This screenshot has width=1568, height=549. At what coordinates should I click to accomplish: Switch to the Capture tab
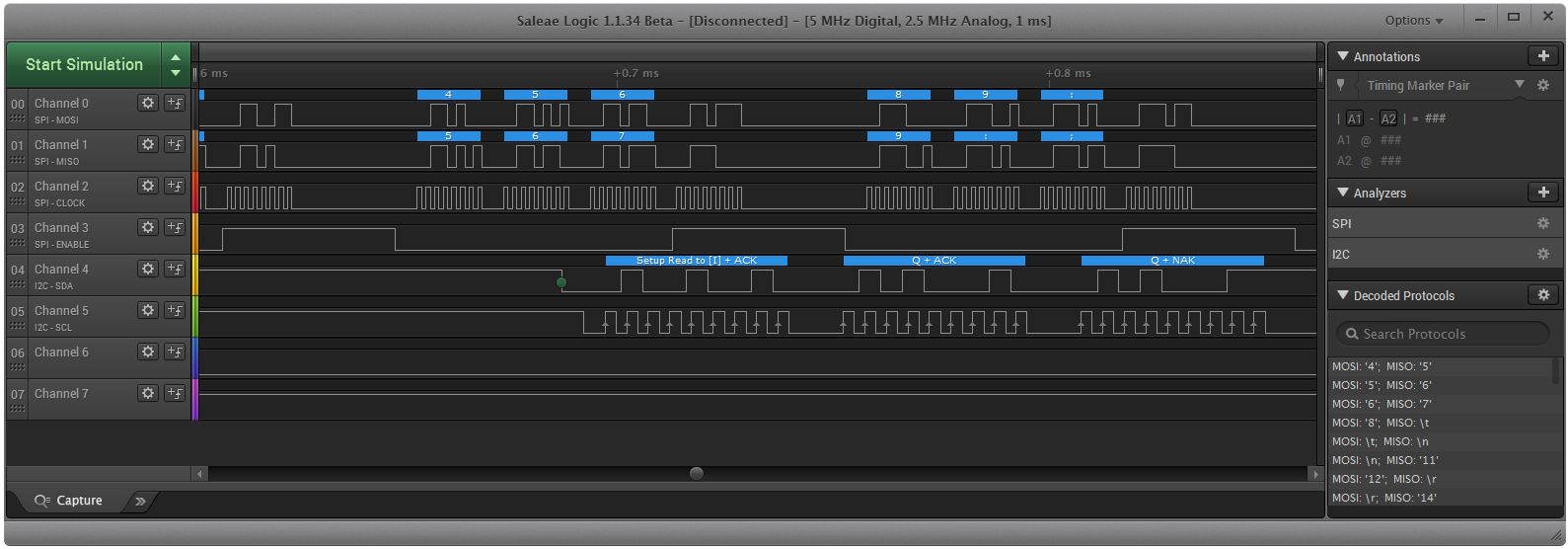coord(69,501)
